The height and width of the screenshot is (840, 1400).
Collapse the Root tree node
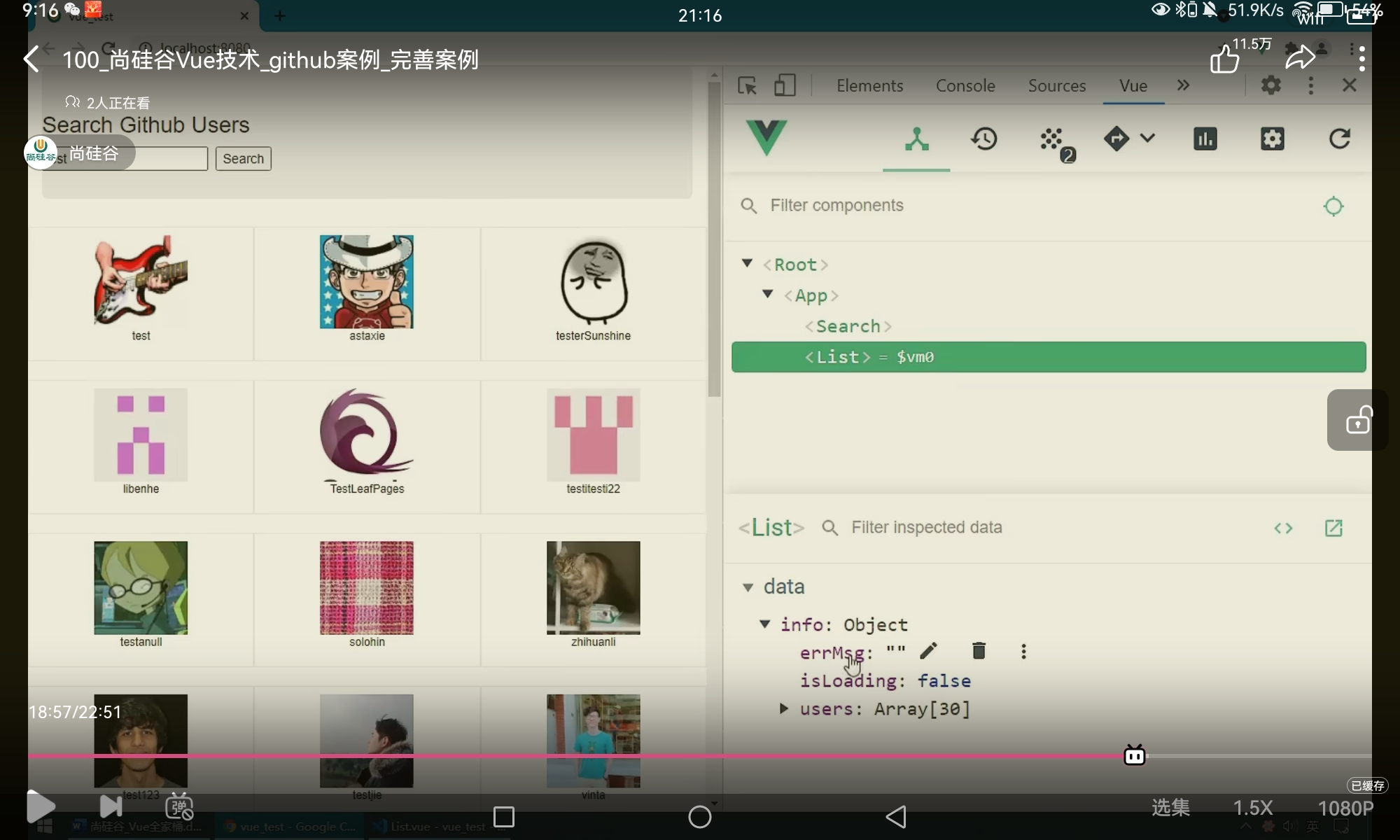(x=747, y=263)
